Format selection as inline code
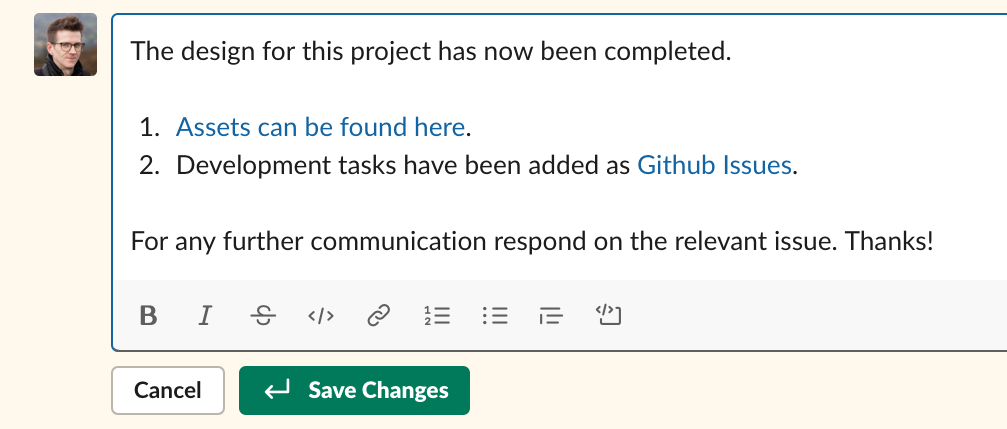Viewport: 1007px width, 429px height. (x=320, y=315)
